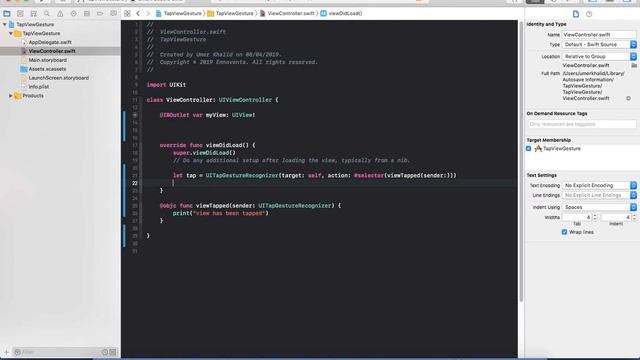This screenshot has width=640, height=360.
Task: Show the File inspector
Action: [576, 14]
